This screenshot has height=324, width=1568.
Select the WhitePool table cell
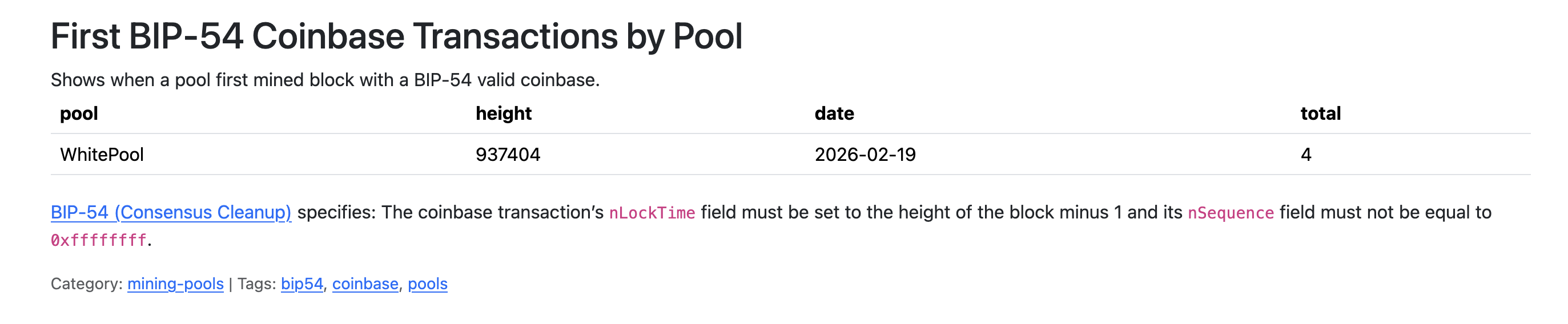(x=102, y=155)
